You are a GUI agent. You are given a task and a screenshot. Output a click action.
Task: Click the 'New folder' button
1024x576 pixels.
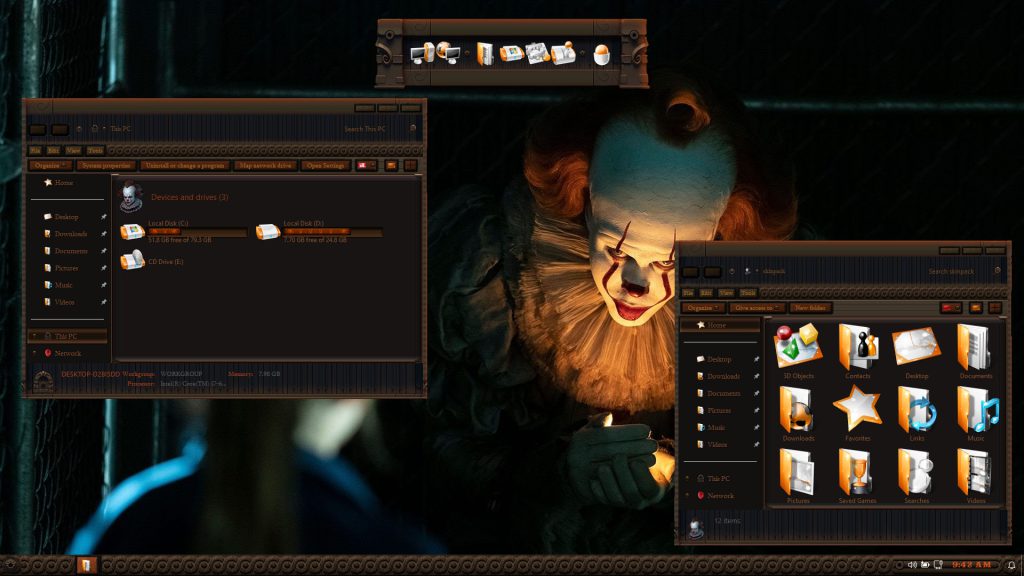click(810, 308)
